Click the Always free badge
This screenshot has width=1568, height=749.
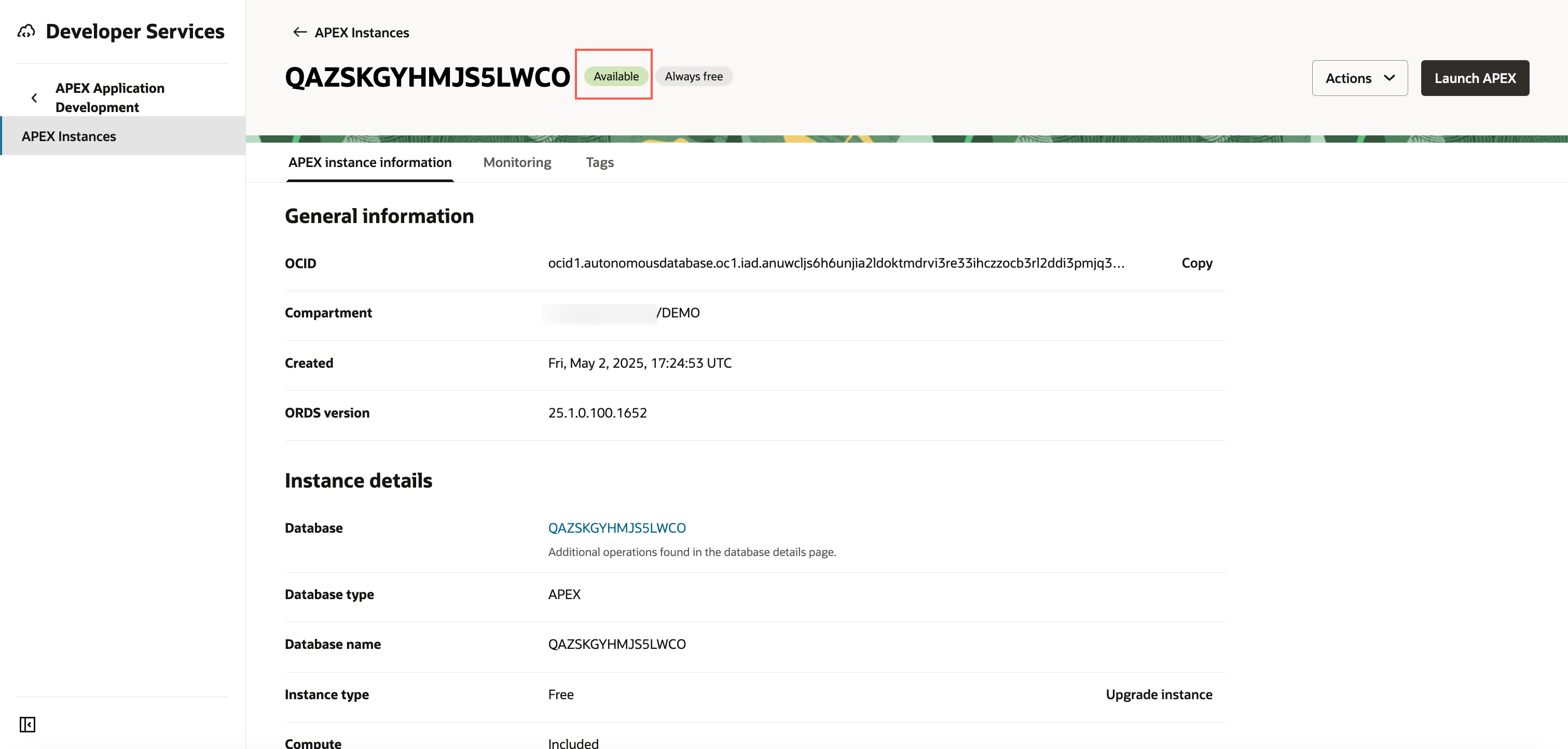tap(693, 76)
